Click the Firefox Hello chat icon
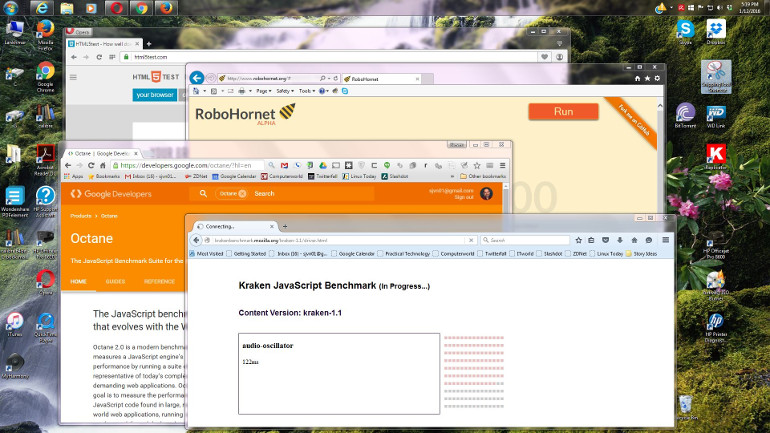The image size is (770, 433). coord(649,240)
